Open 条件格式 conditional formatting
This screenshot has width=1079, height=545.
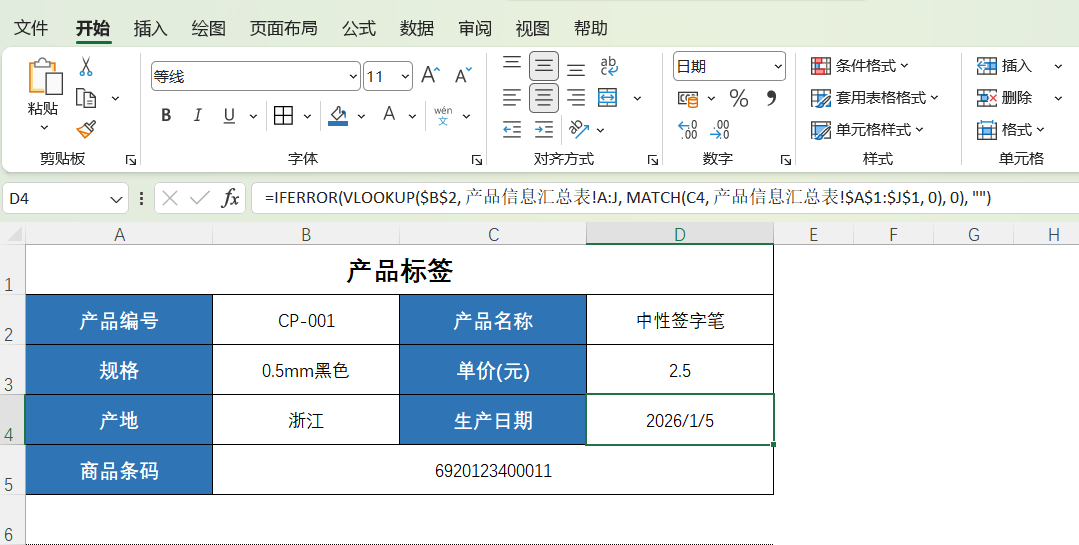pos(860,66)
